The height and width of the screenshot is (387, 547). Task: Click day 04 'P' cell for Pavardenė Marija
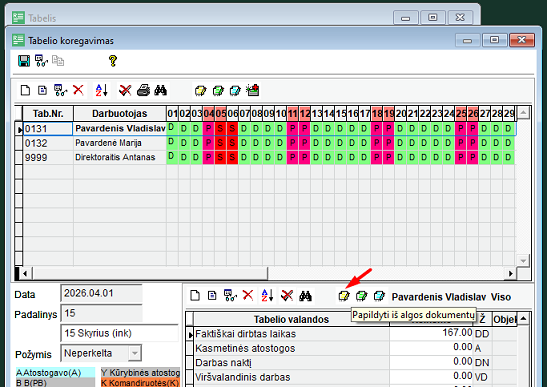(208, 143)
